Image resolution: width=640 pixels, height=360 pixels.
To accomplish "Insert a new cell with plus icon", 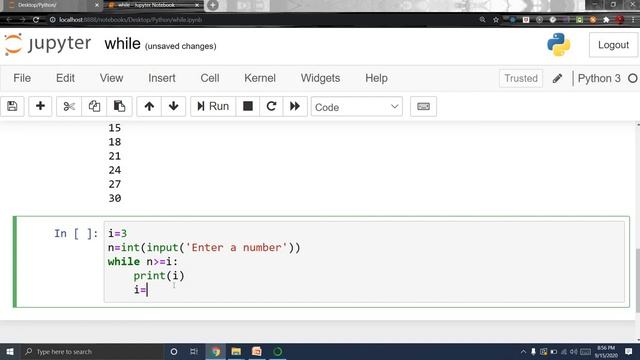I will pos(40,107).
